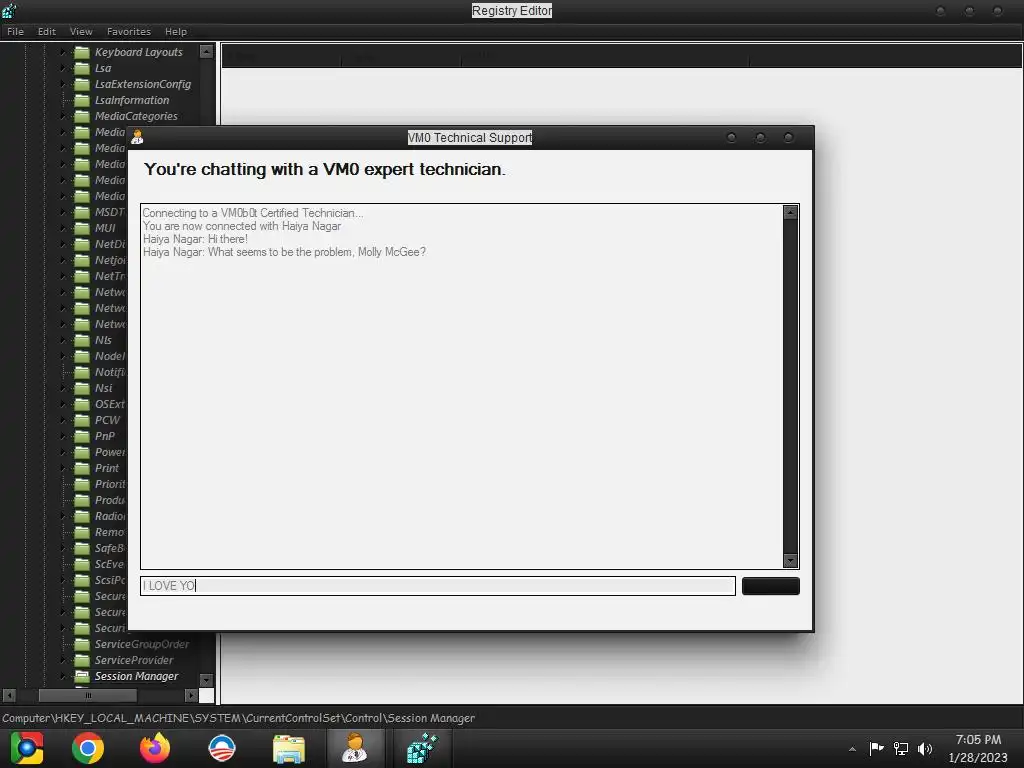Open the volume control in the tray
The height and width of the screenshot is (768, 1024).
pyautogui.click(x=925, y=748)
